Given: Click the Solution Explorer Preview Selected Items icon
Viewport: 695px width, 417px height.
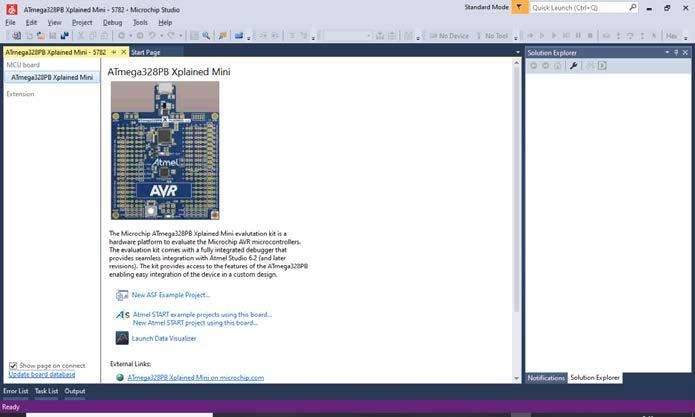Looking at the screenshot, I should click(602, 66).
